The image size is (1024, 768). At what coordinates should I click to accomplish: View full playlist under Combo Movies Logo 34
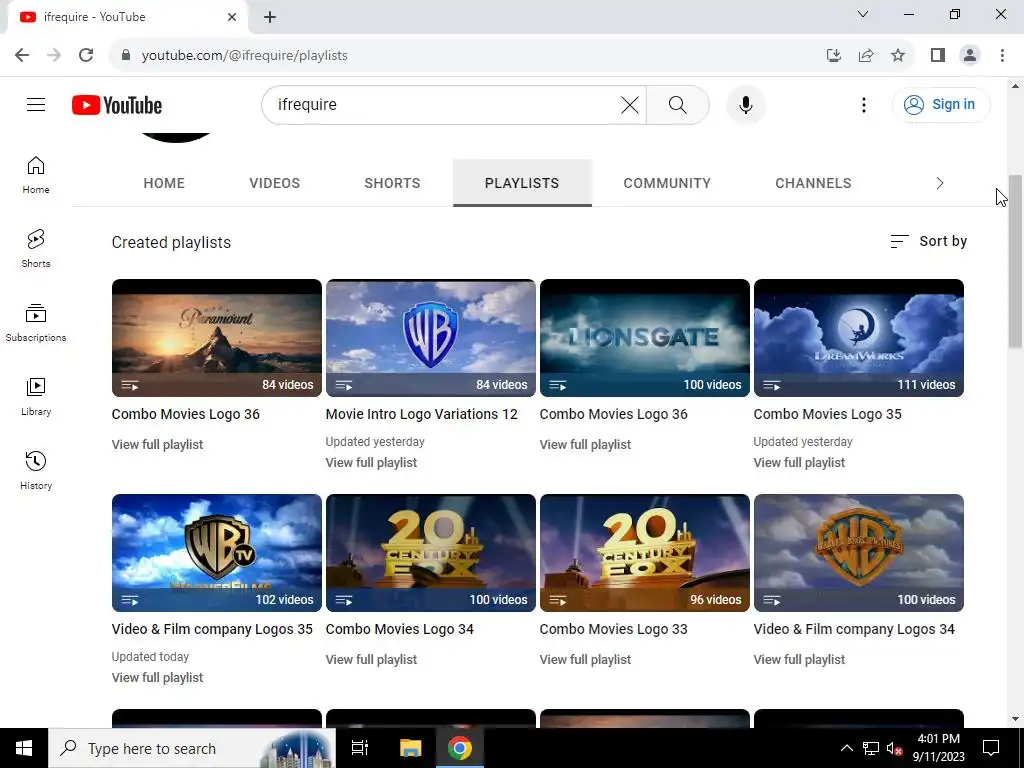coord(371,660)
